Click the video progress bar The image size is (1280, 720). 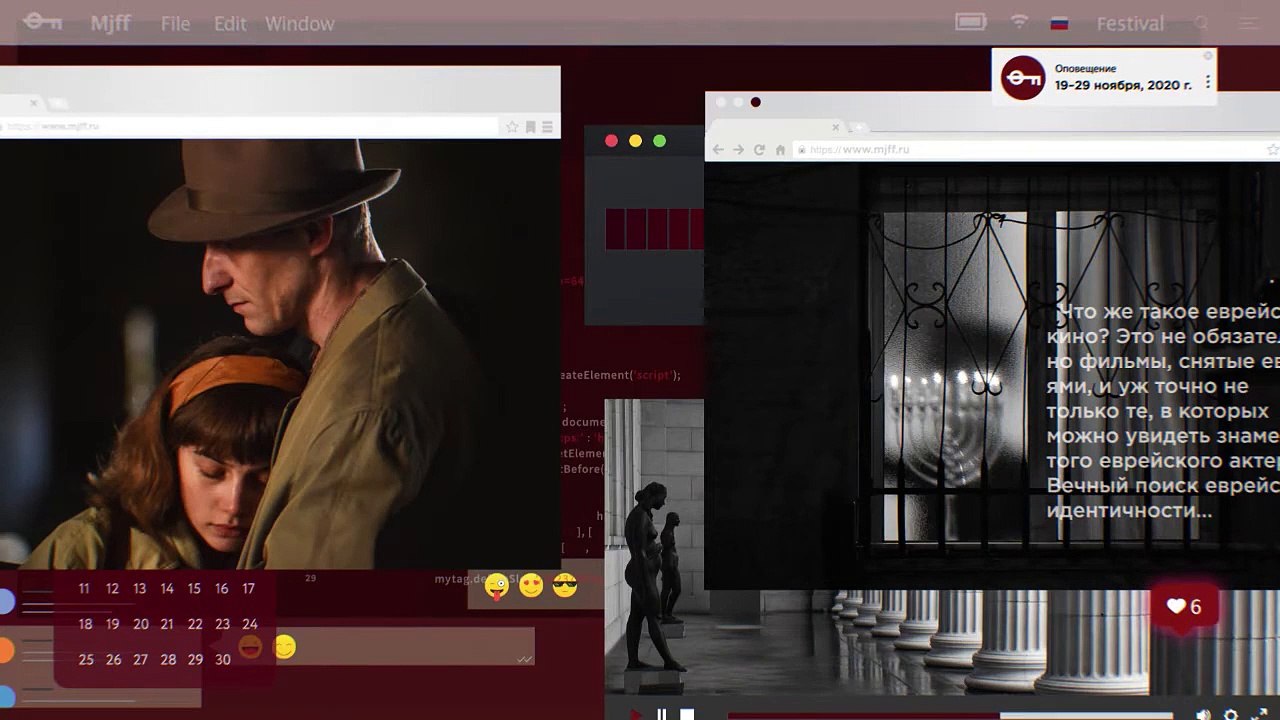tap(950, 715)
